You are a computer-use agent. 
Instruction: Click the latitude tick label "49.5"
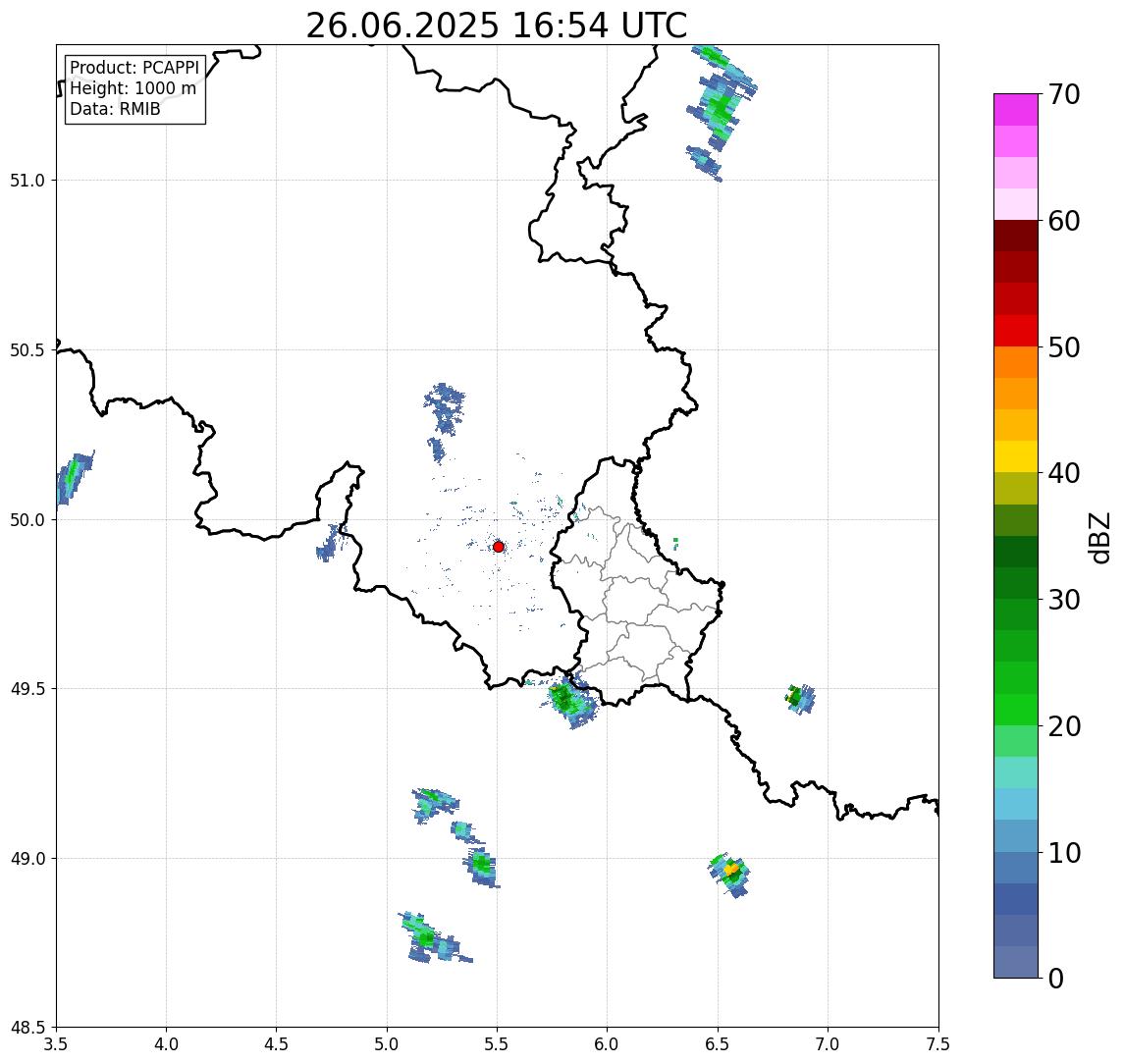point(27,689)
